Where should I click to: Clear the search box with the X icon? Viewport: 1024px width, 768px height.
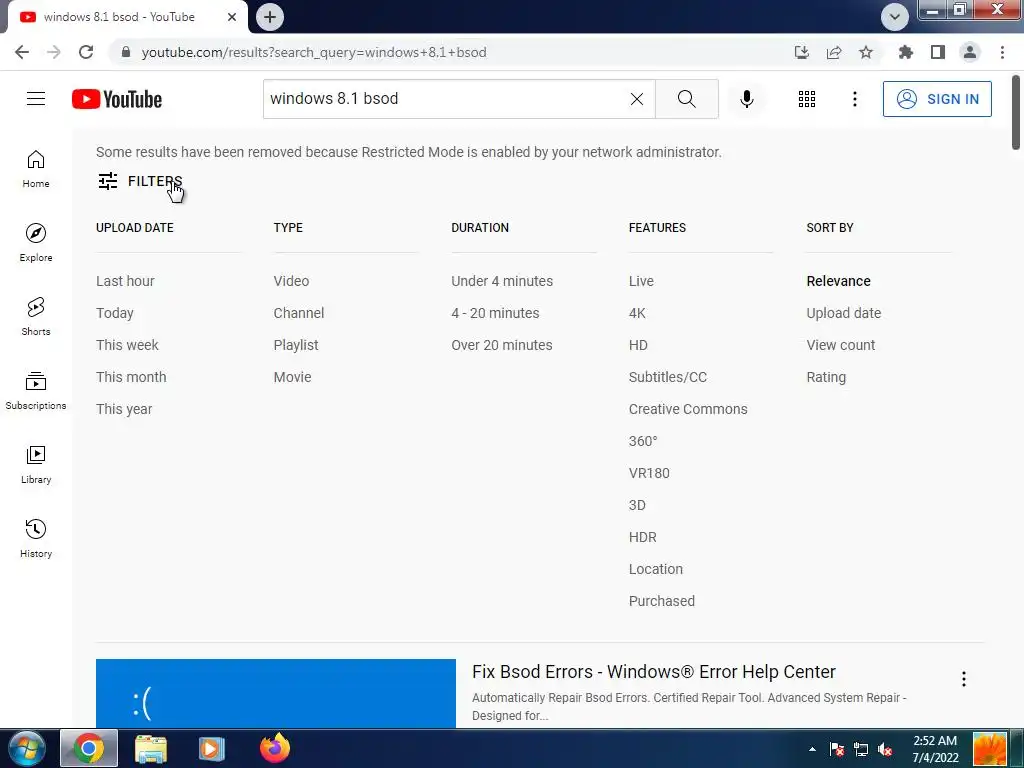637,99
